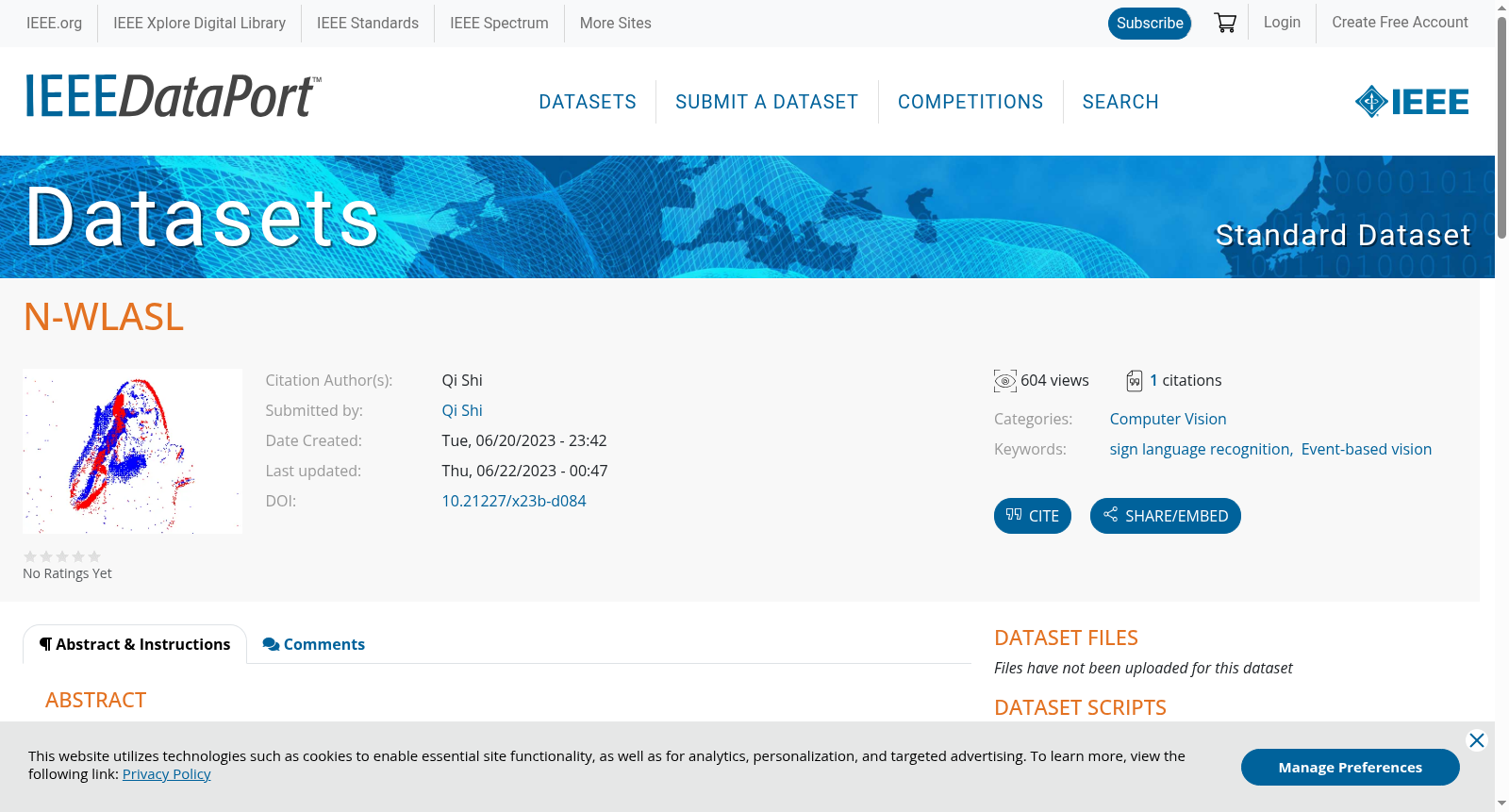Click the rating stars

point(62,556)
